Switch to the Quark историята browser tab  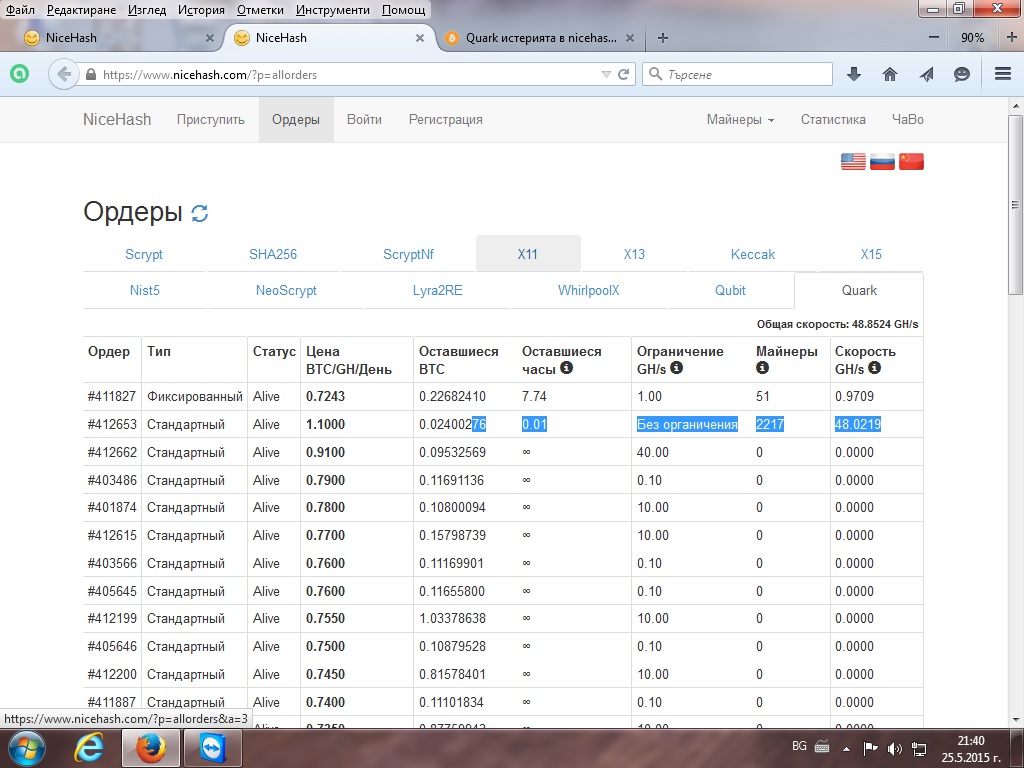[539, 38]
